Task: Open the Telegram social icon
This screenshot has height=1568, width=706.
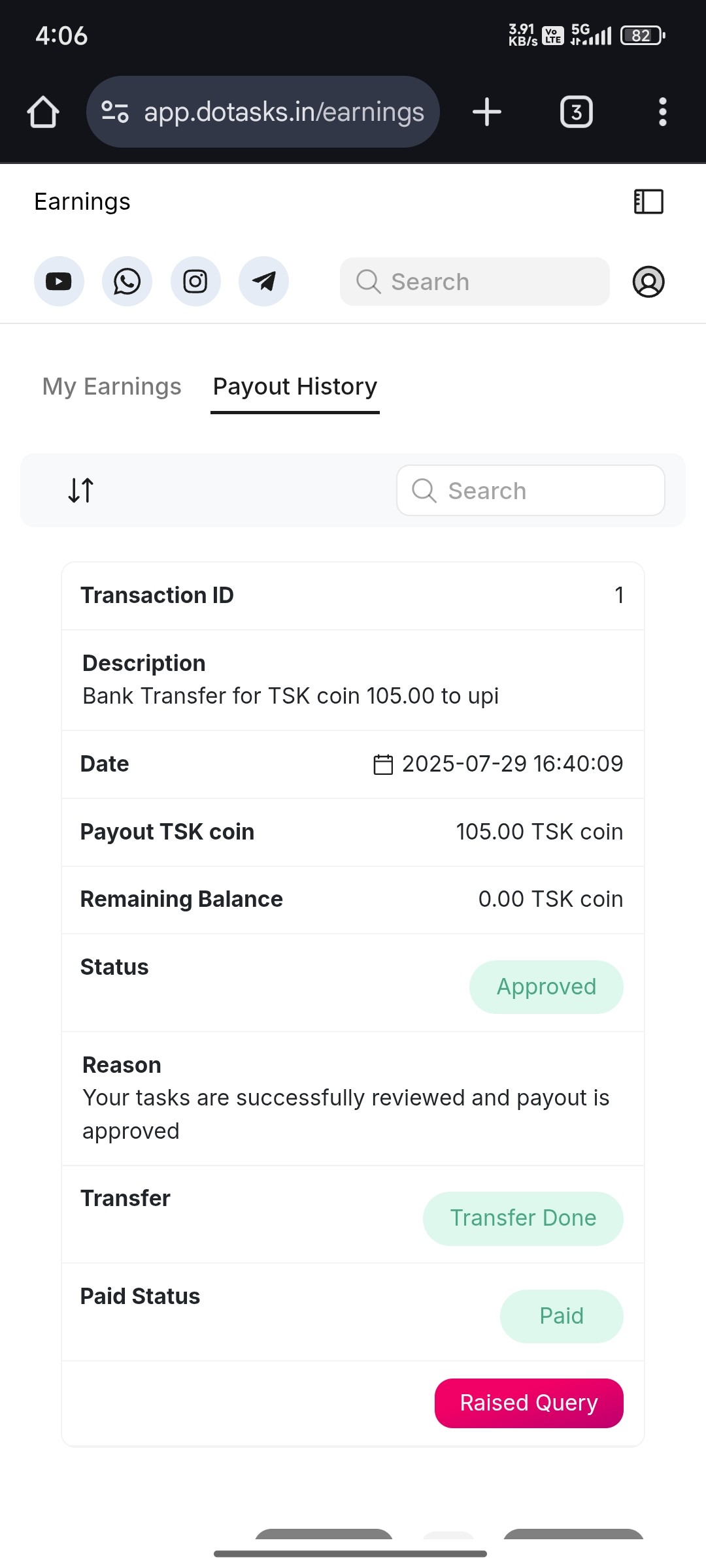Action: (x=263, y=282)
